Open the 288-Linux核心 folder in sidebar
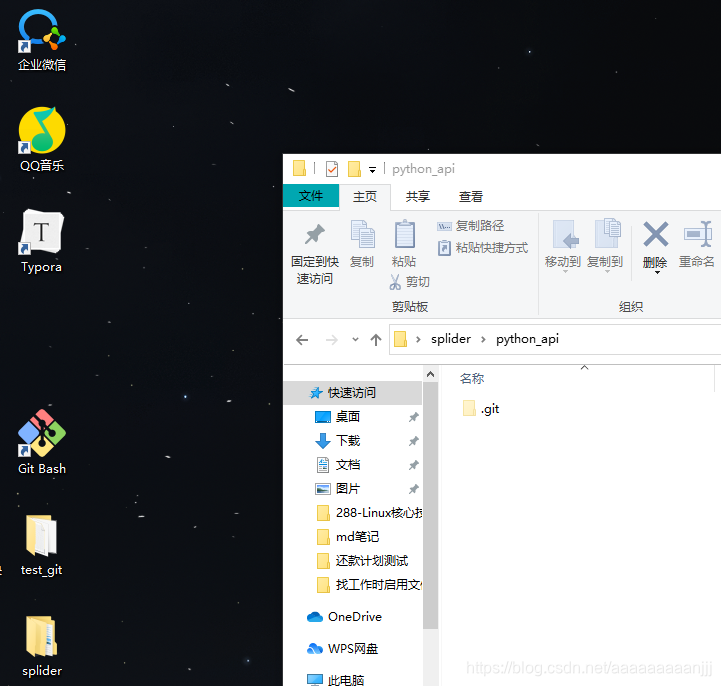This screenshot has width=721, height=686. [x=369, y=512]
